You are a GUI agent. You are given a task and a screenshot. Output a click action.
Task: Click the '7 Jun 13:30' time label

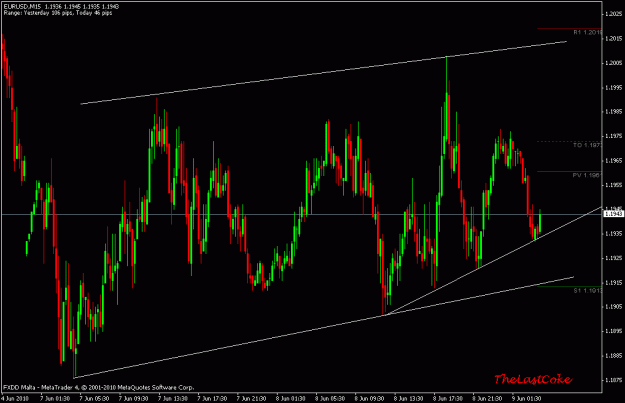(173, 398)
